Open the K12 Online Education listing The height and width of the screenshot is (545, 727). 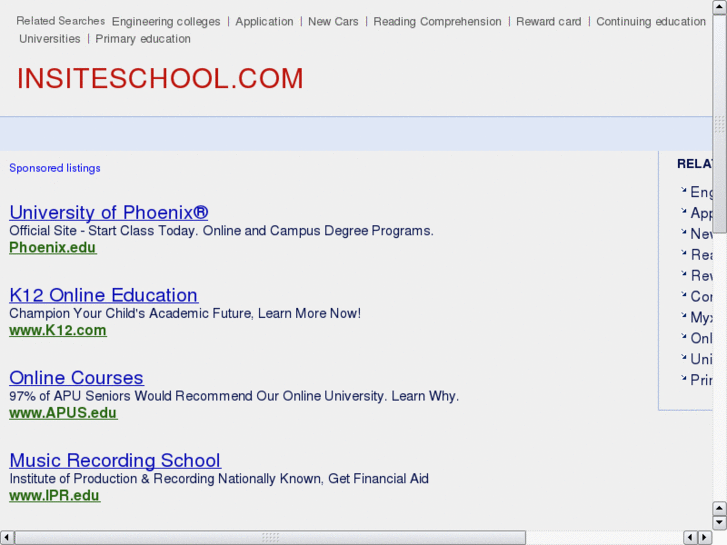pyautogui.click(x=104, y=295)
